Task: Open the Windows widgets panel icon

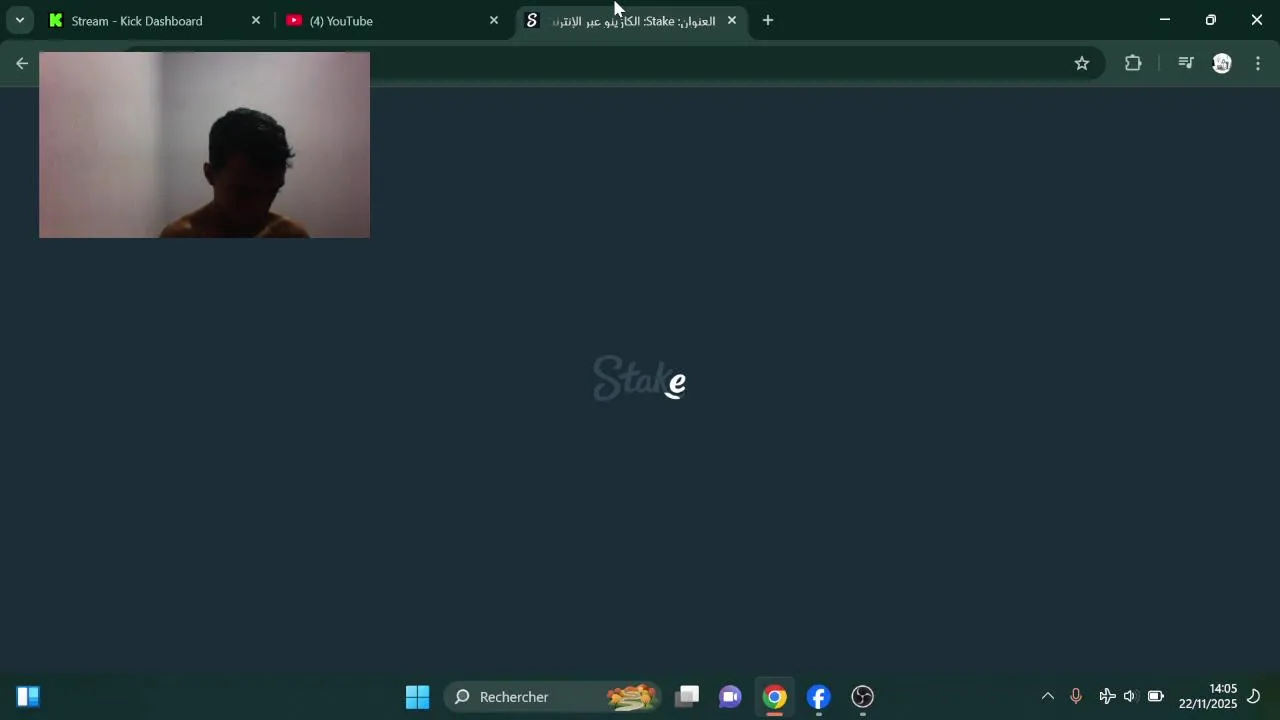Action: (x=28, y=696)
